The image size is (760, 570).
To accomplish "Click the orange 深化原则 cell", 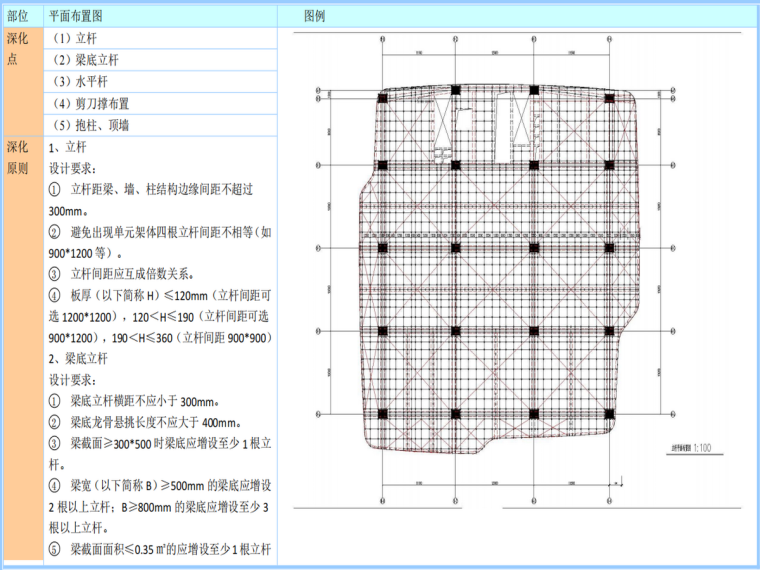I will [22, 350].
